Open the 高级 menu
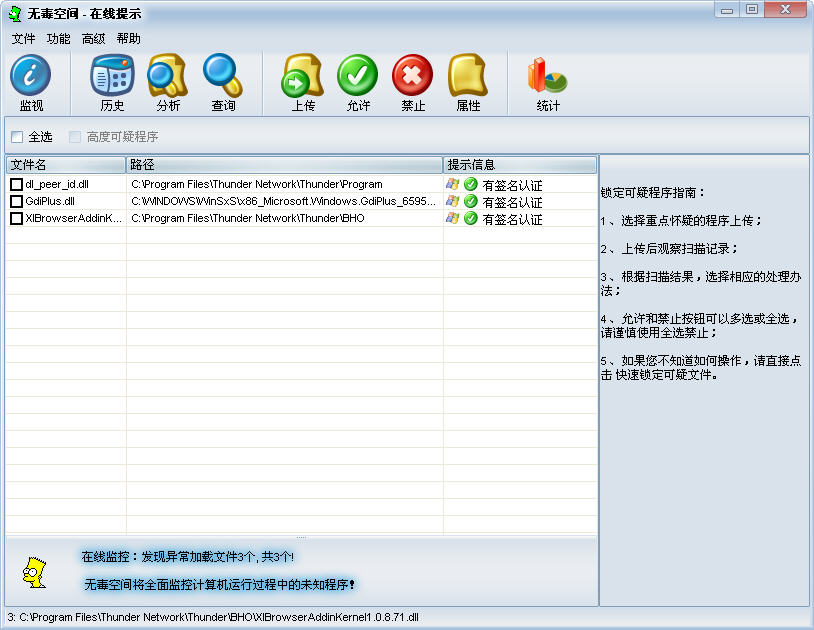The width and height of the screenshot is (814, 630). click(x=93, y=39)
